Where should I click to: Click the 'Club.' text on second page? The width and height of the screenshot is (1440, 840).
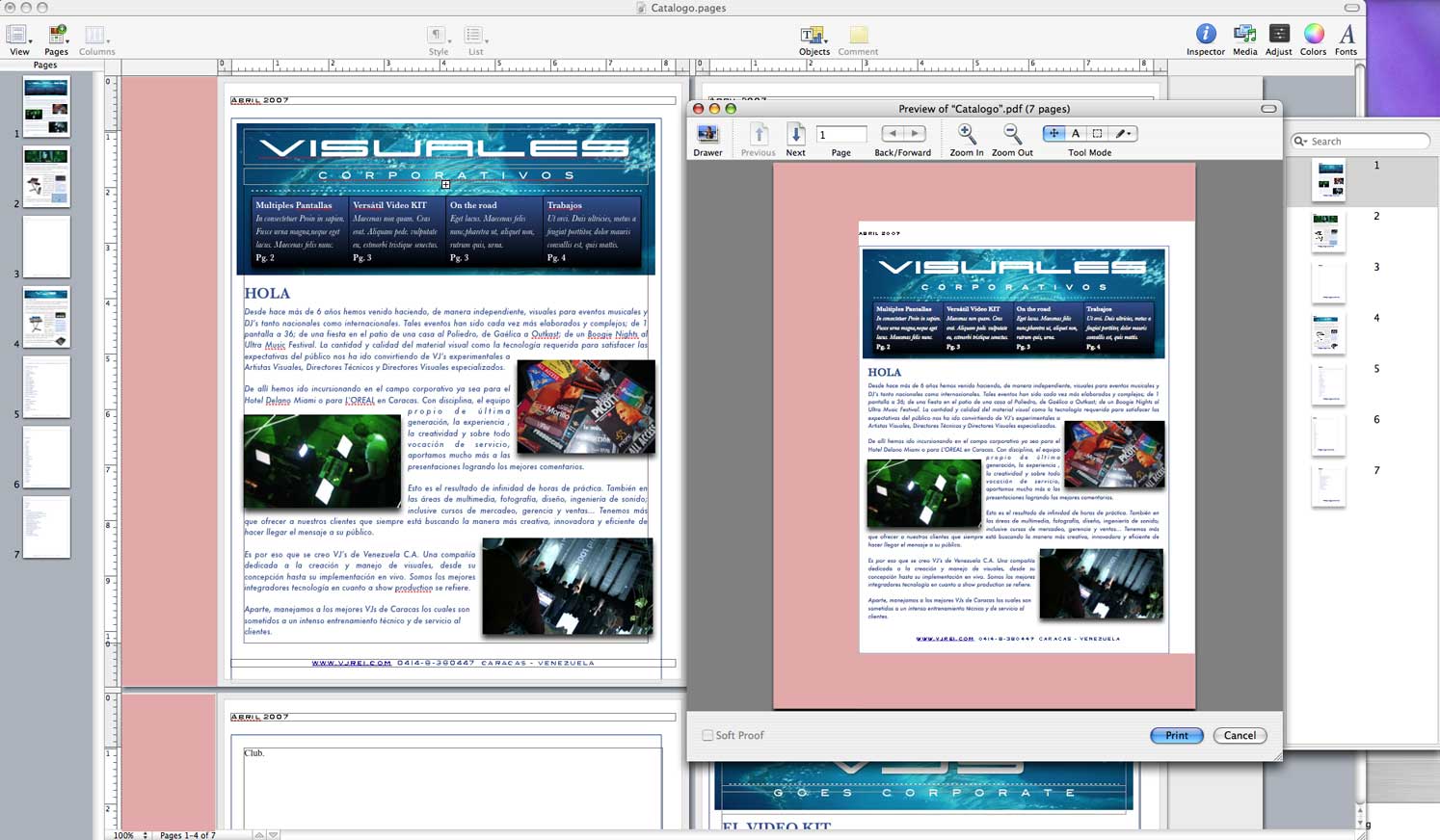click(253, 753)
